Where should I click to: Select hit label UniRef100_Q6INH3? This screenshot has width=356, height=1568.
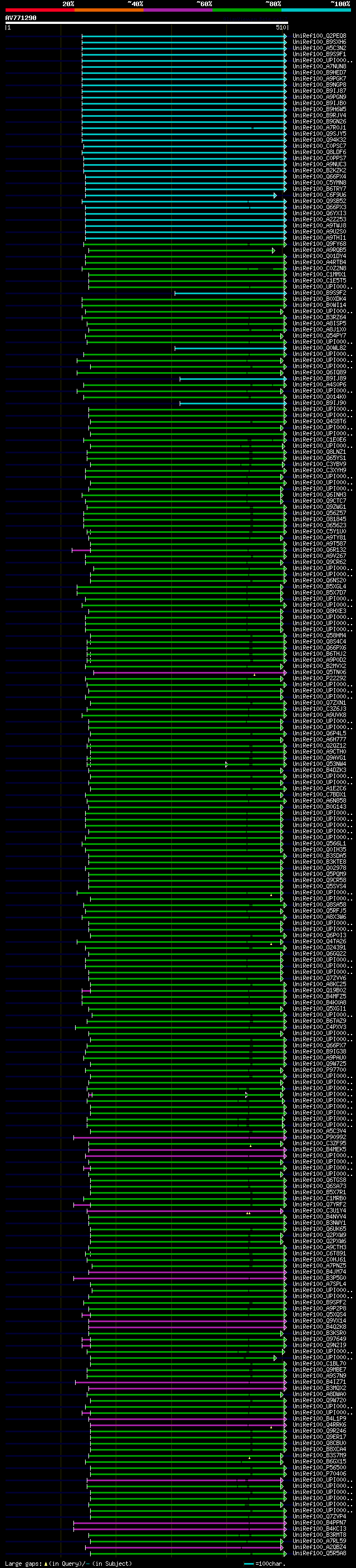point(319,495)
